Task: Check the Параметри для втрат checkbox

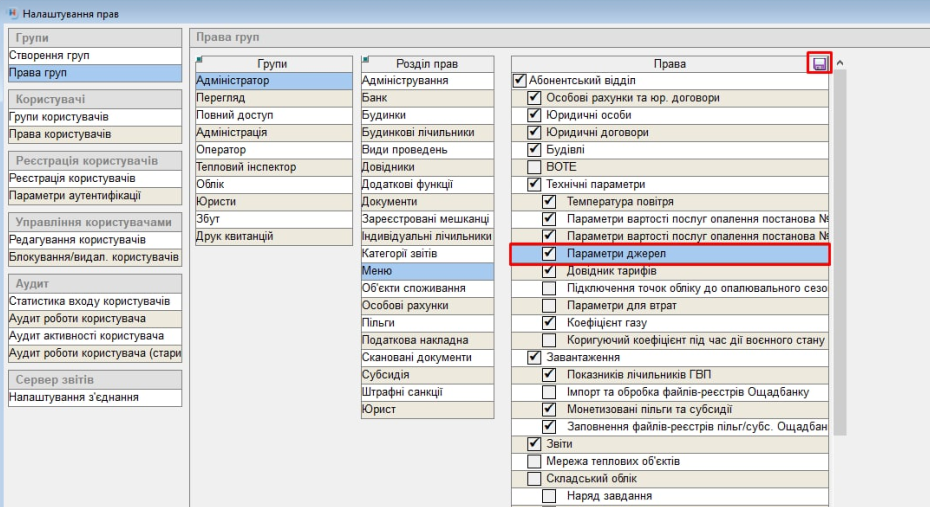Action: pyautogui.click(x=549, y=305)
